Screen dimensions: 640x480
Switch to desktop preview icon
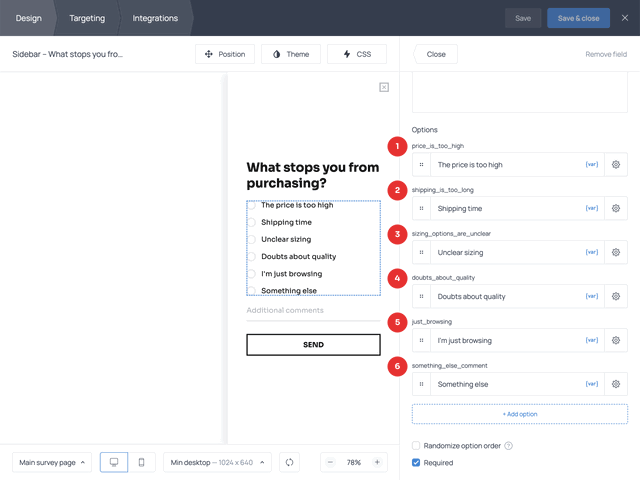(x=114, y=462)
